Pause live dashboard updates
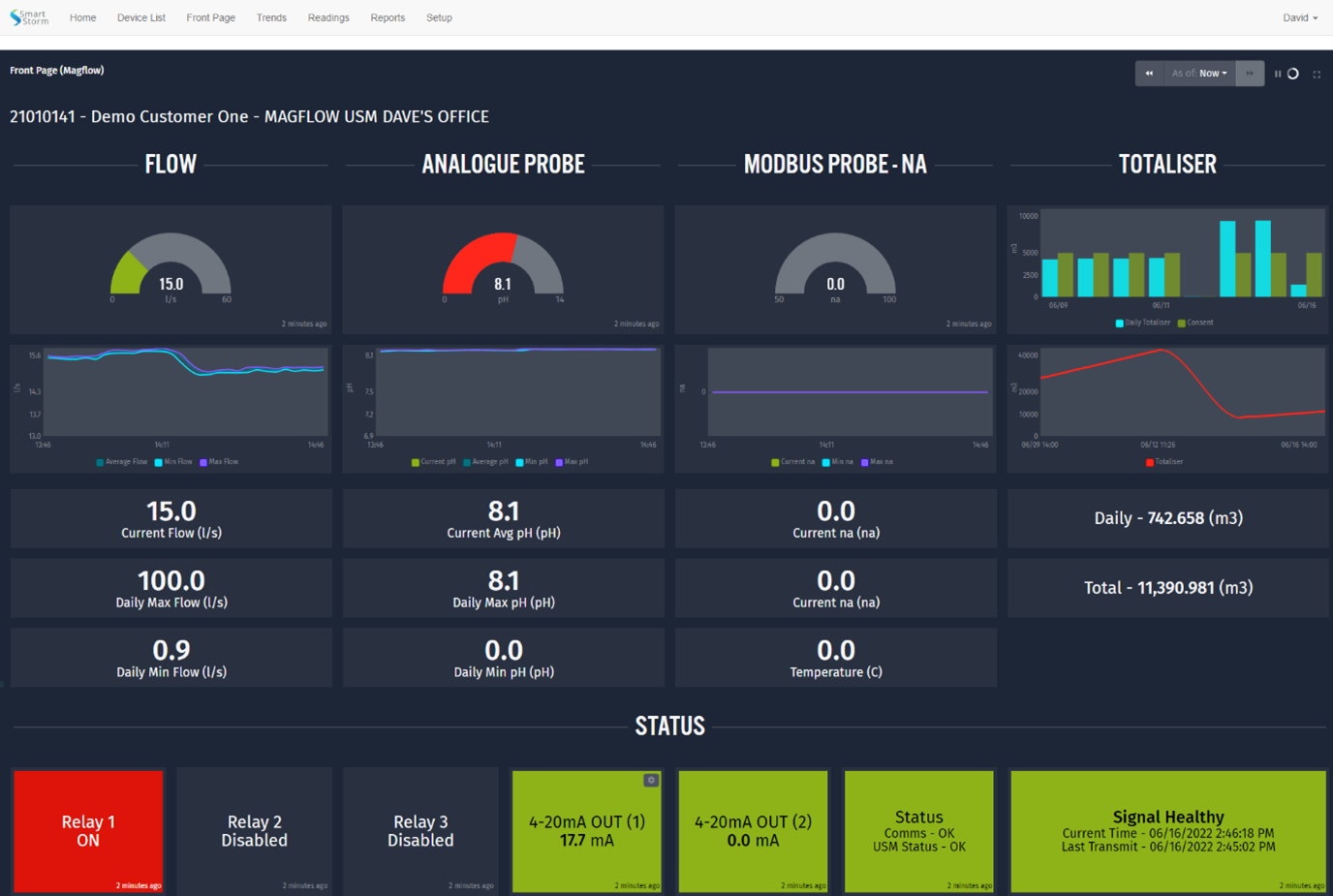 [x=1278, y=73]
